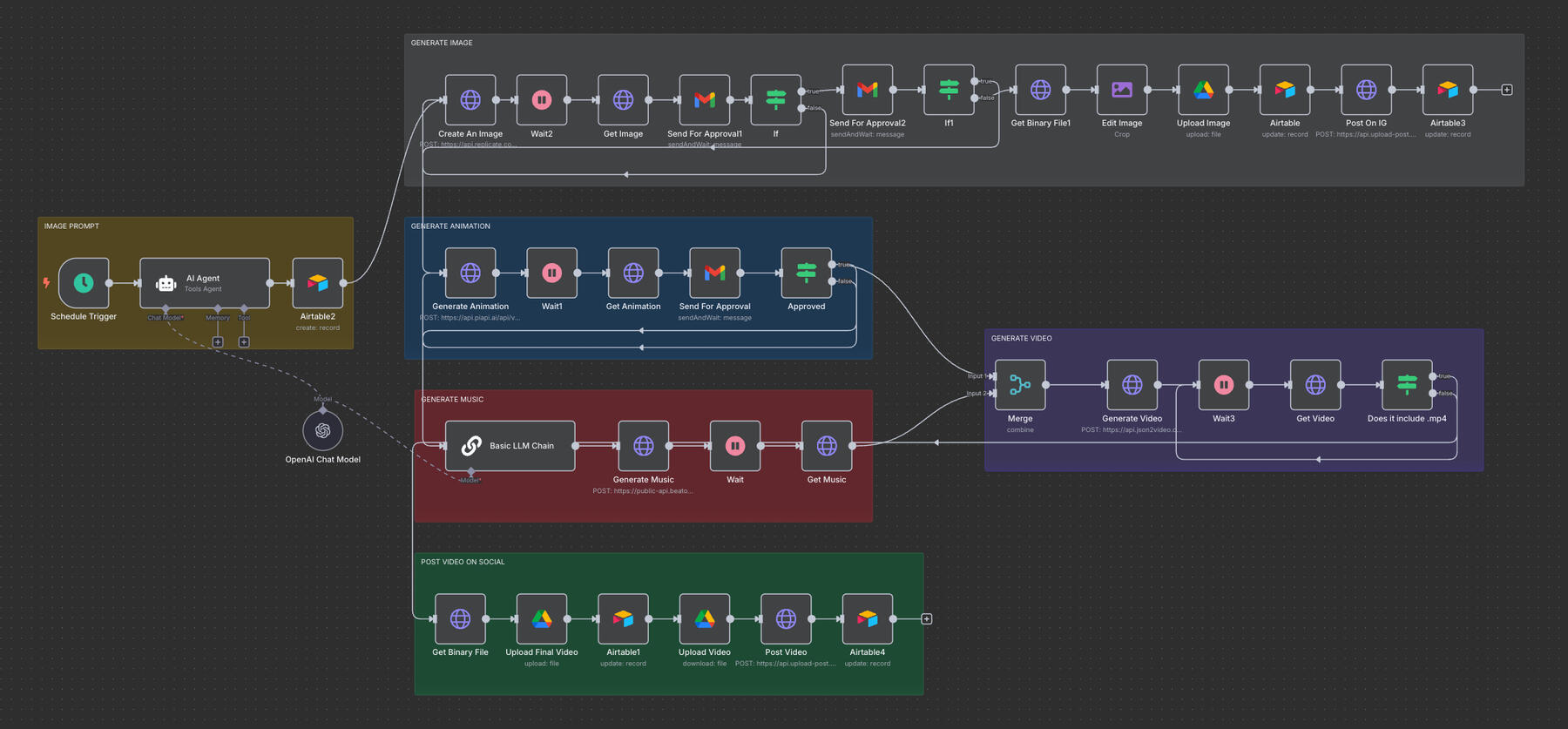This screenshot has width=1568, height=729.
Task: Click the Basic LLM Chain node
Action: (x=510, y=446)
